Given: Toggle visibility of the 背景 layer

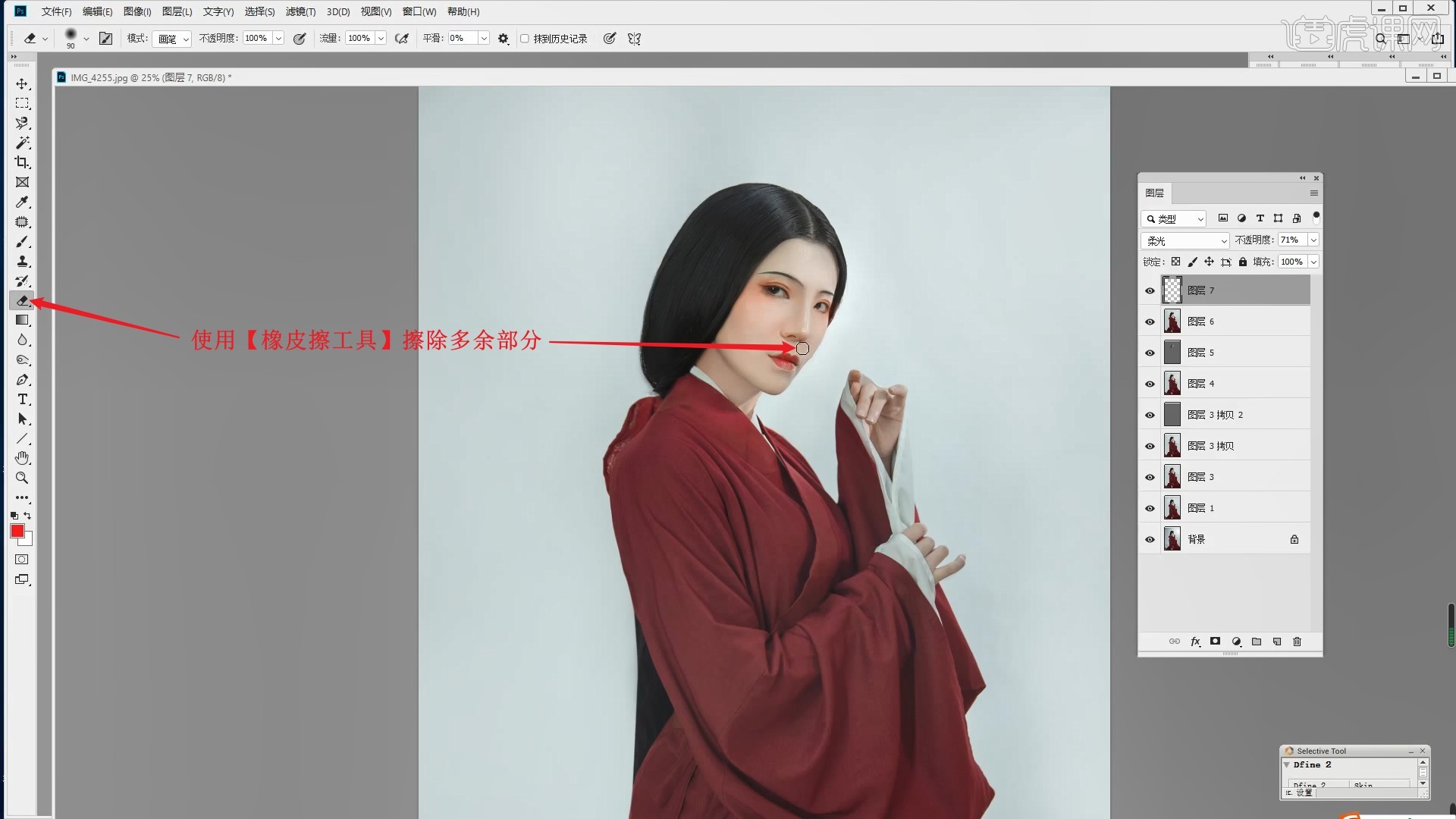Looking at the screenshot, I should (x=1150, y=539).
